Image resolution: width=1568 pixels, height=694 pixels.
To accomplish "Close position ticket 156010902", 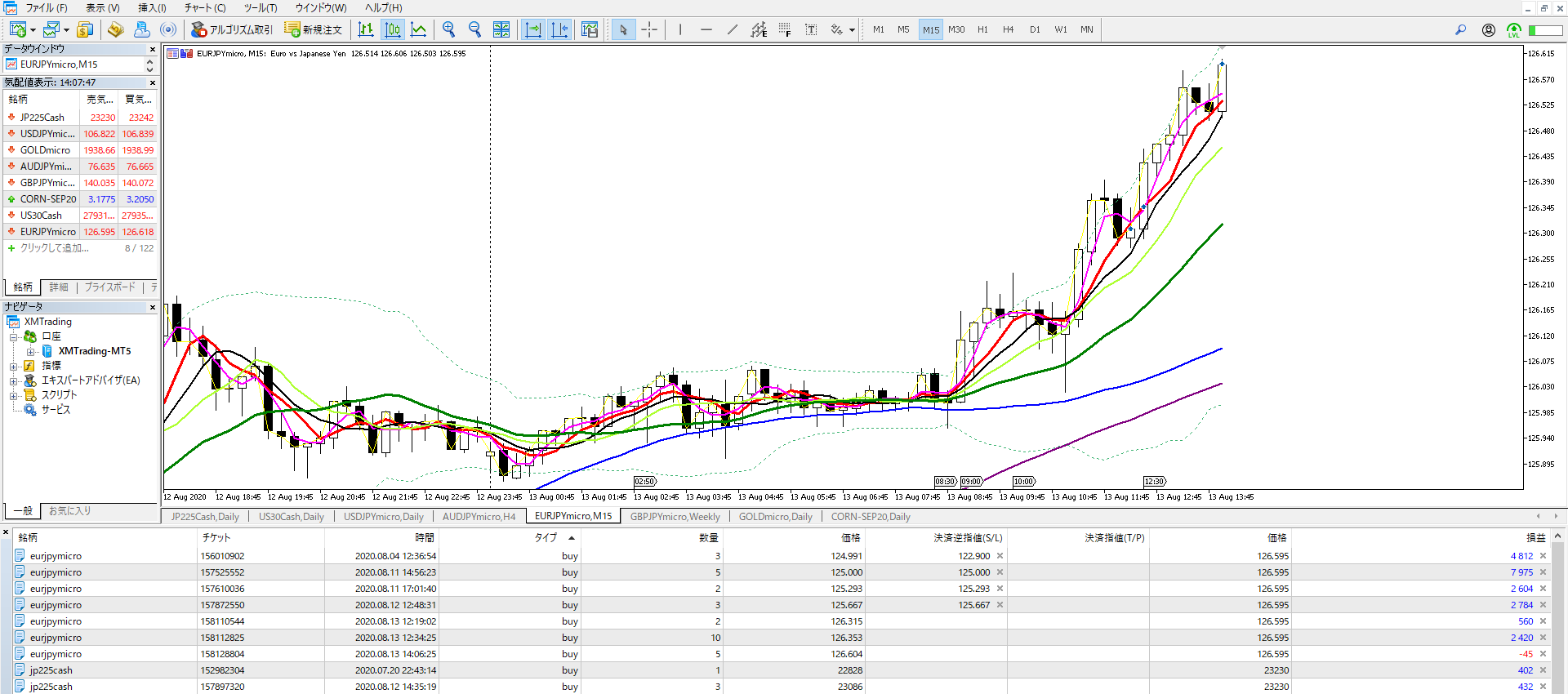I will pos(1543,556).
